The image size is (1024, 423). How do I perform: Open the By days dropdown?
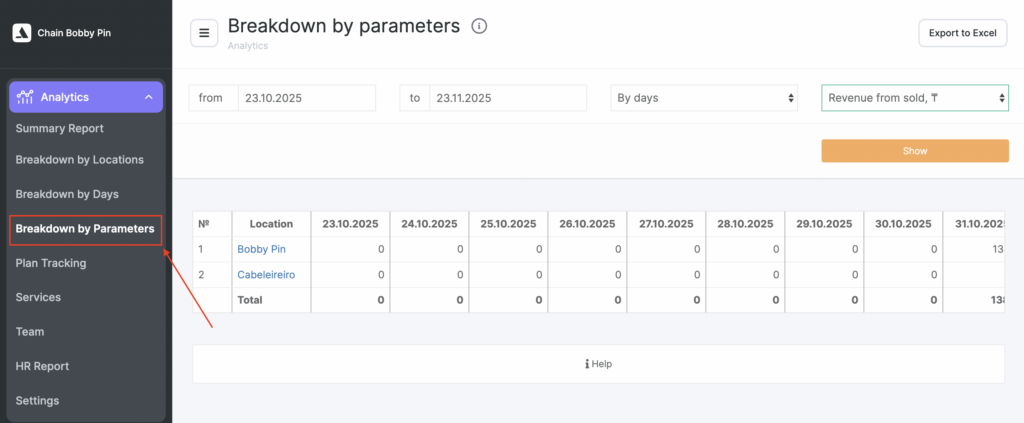[704, 98]
